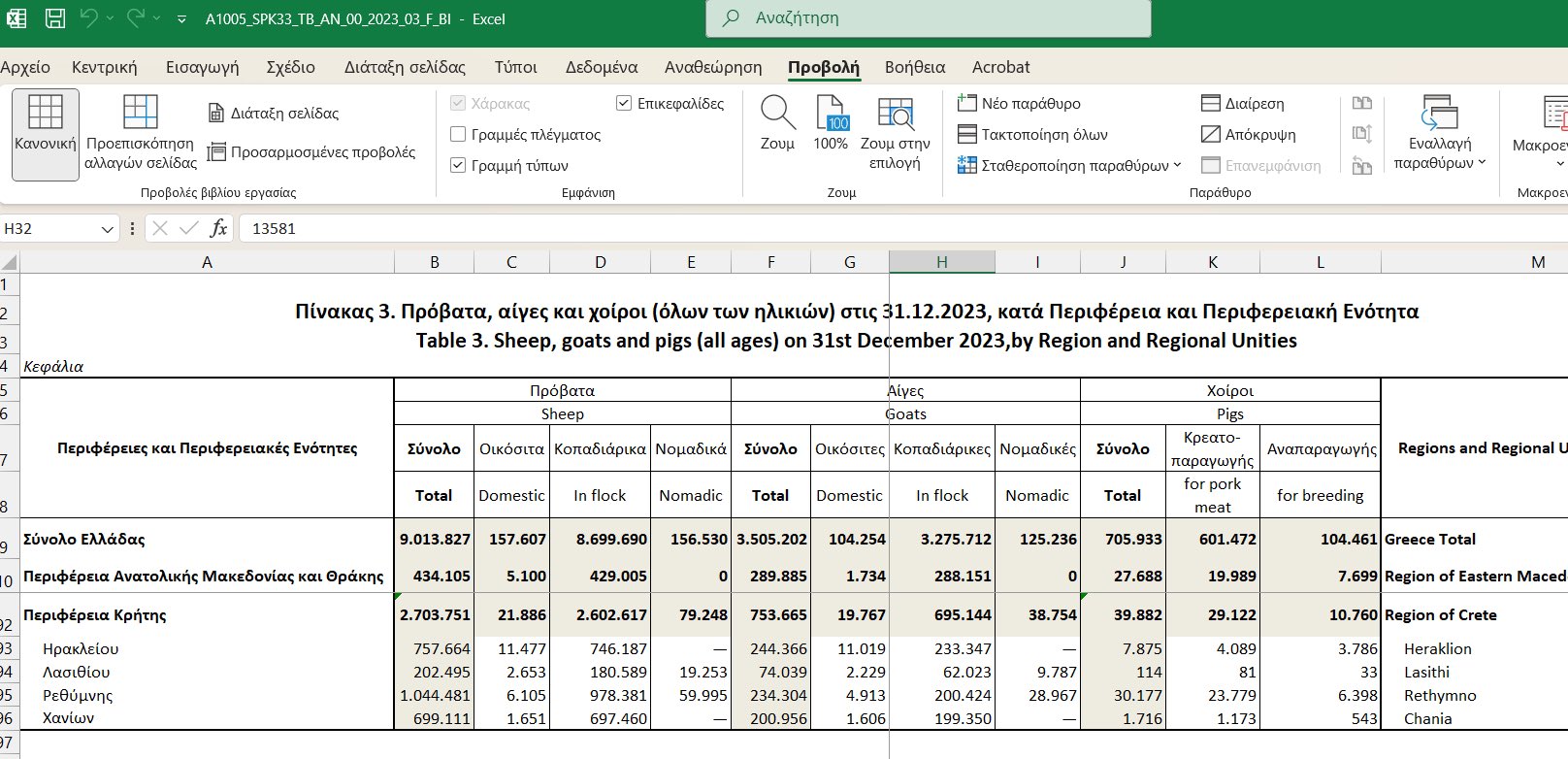This screenshot has height=759, width=1568.
Task: Click the 100% zoom button
Action: point(831,124)
